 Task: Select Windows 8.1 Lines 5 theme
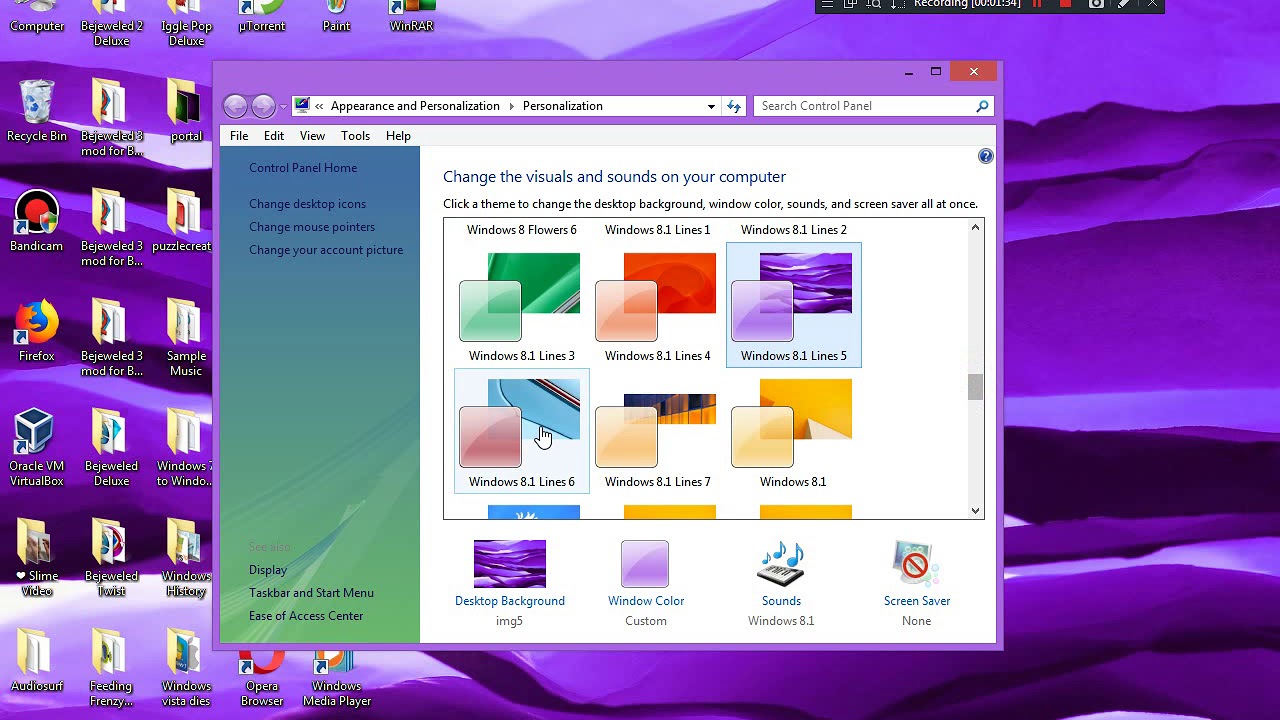click(x=794, y=306)
